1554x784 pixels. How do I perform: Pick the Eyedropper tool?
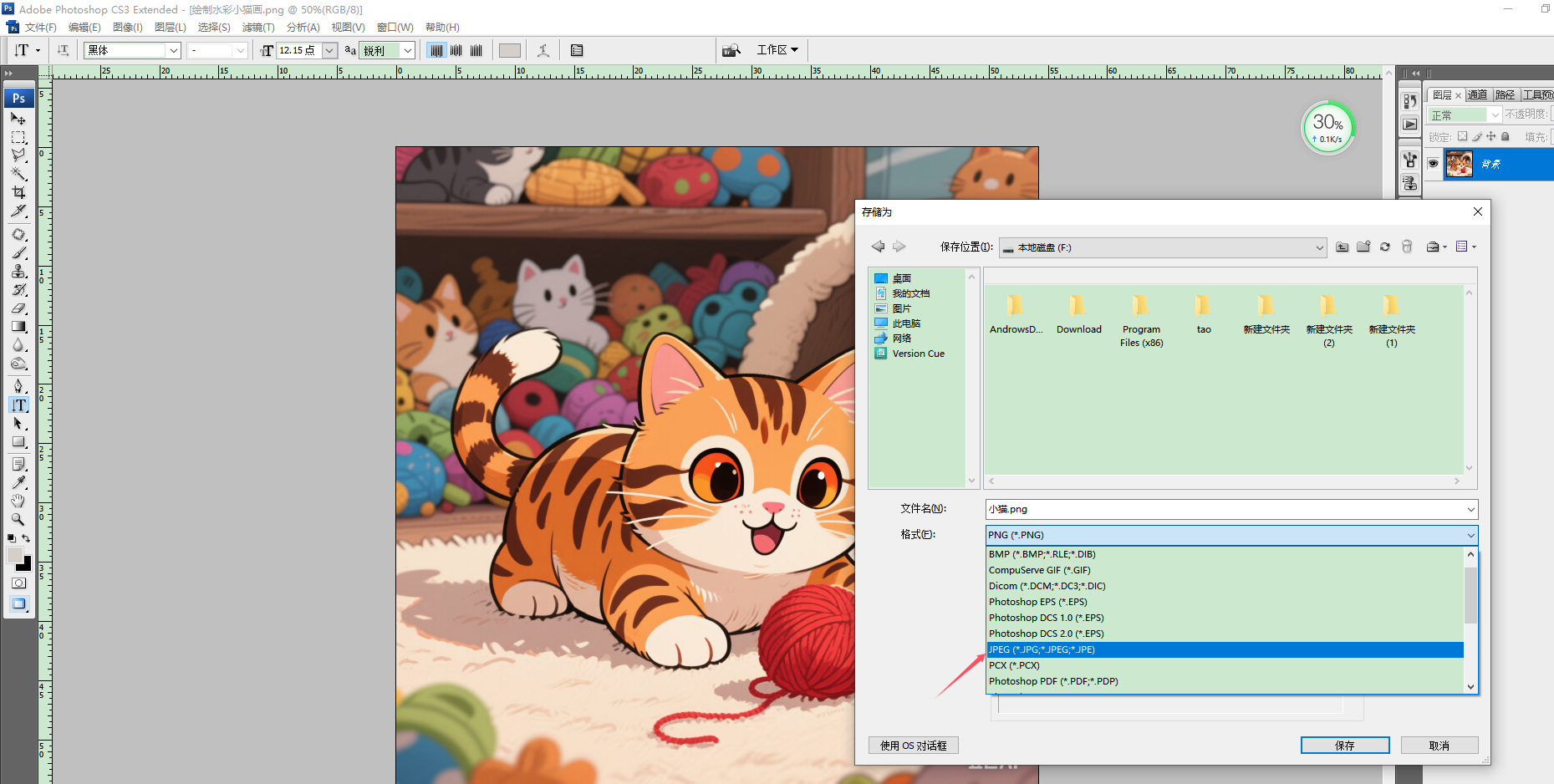pyautogui.click(x=18, y=482)
